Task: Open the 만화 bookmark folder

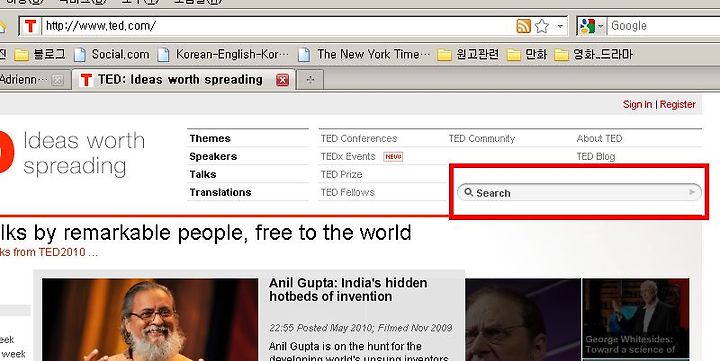Action: point(527,55)
